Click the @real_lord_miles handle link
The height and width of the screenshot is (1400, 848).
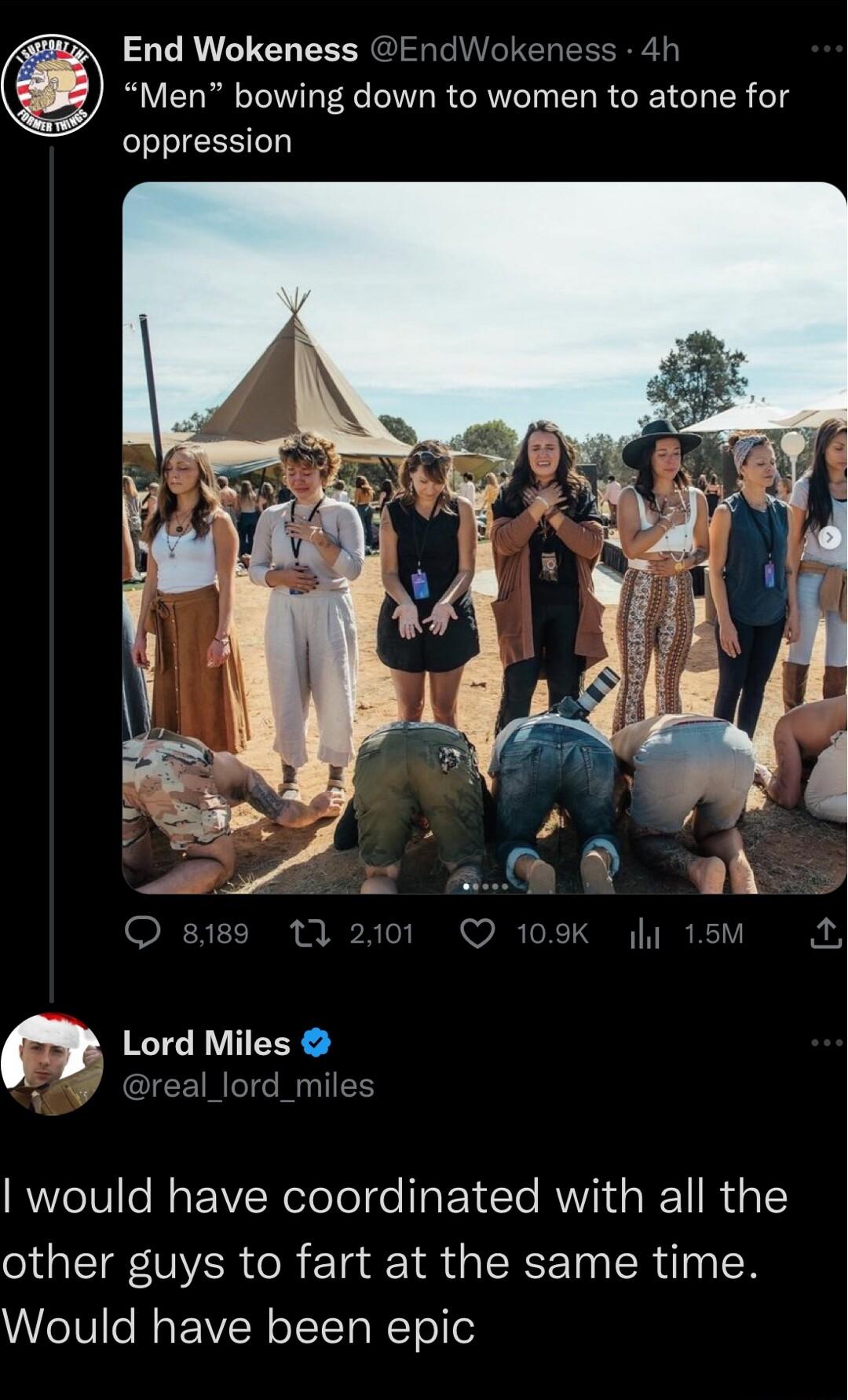coord(246,1087)
